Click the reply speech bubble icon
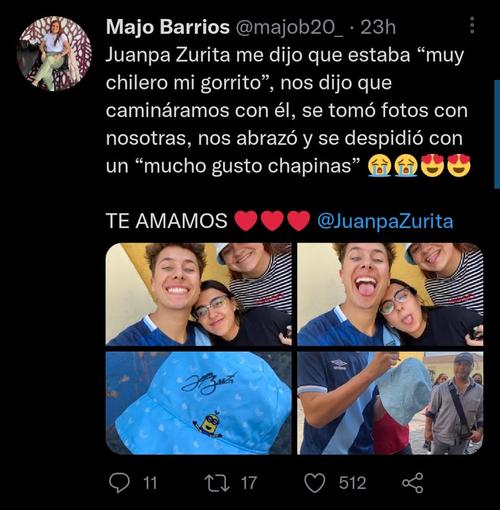The image size is (500, 510). point(119,483)
